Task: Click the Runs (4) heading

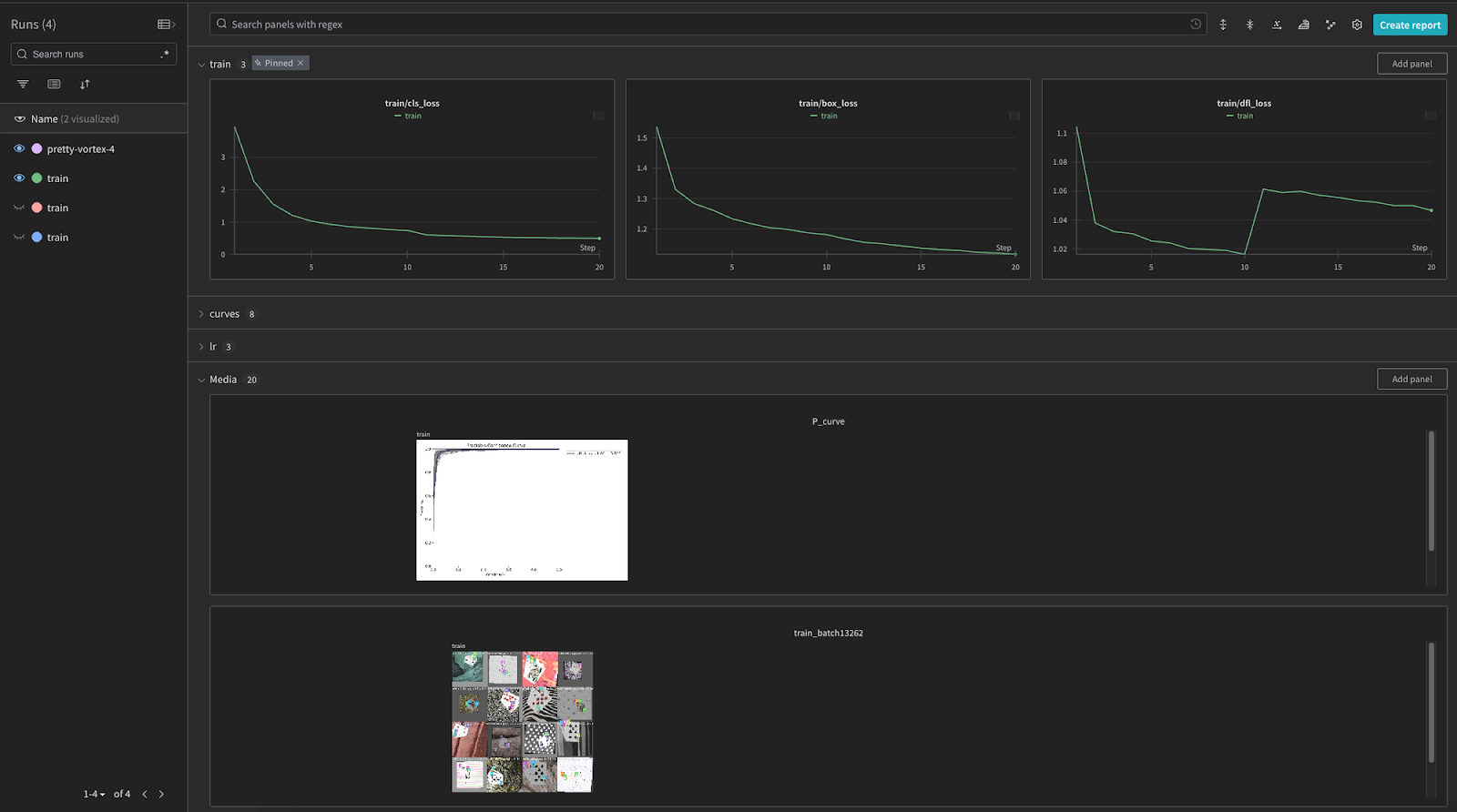Action: 34,25
